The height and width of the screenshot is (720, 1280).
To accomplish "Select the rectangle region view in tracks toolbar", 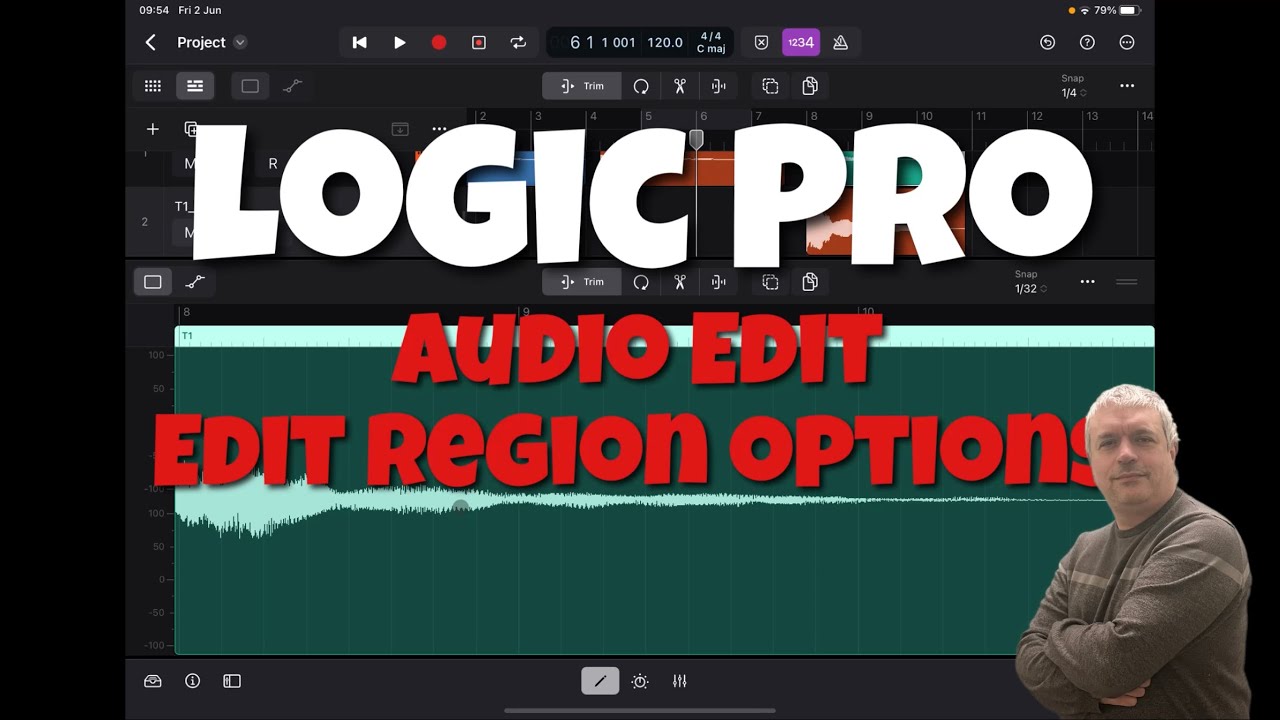I will click(x=250, y=86).
